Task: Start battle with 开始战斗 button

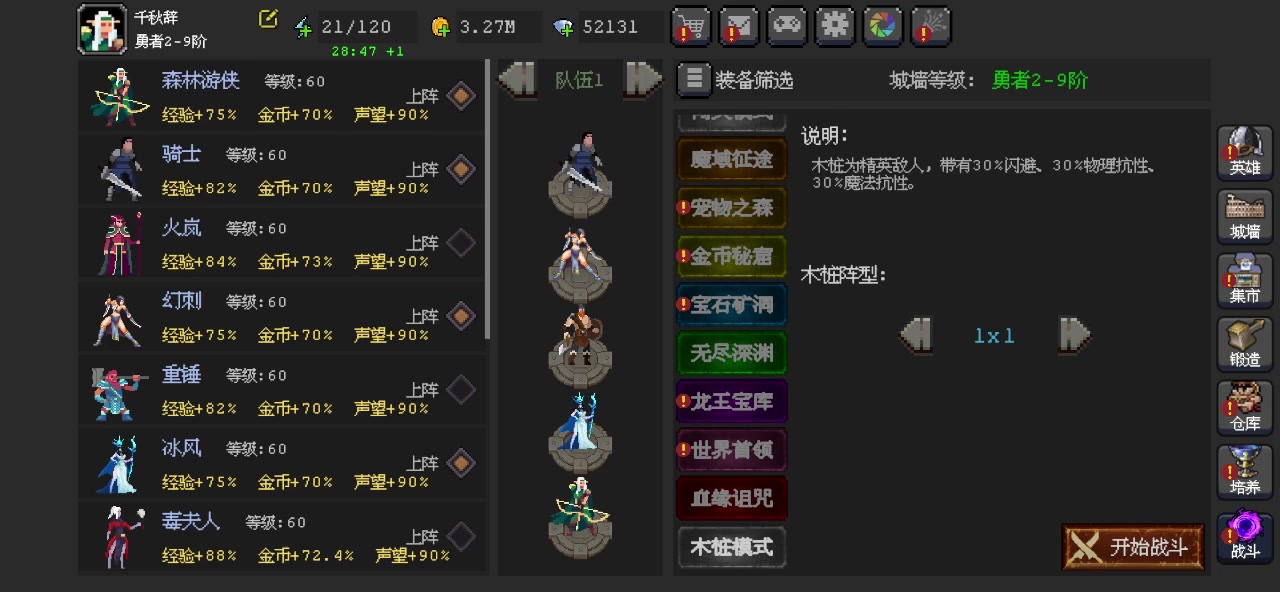Action: [x=1133, y=547]
